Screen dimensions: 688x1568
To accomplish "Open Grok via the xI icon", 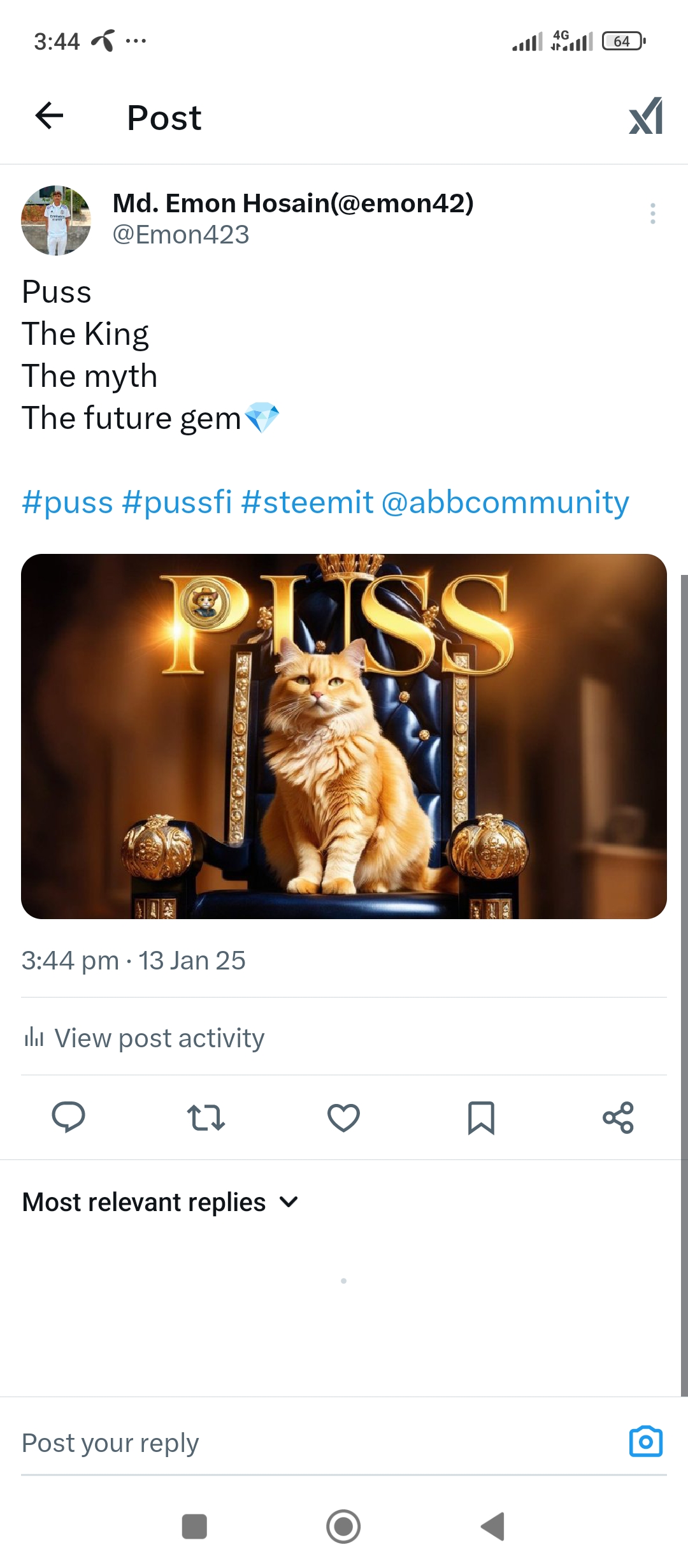I will [x=646, y=116].
